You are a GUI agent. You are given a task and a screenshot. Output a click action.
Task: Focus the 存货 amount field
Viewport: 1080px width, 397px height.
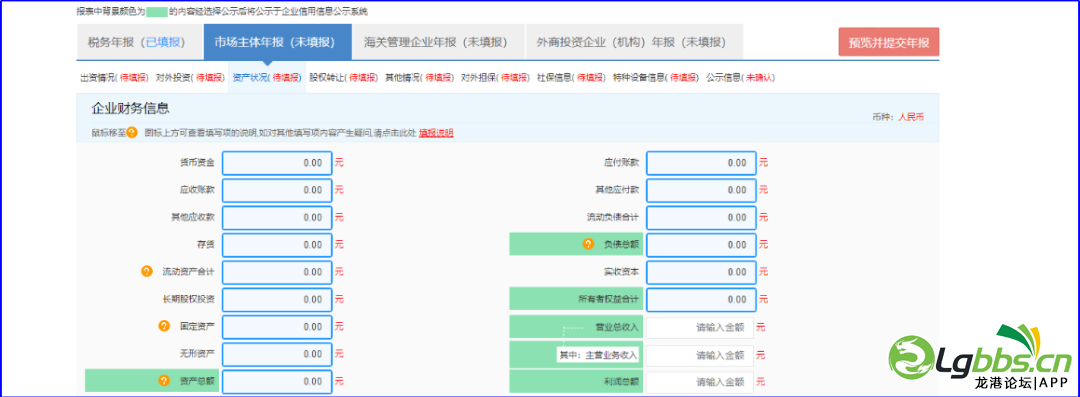click(x=277, y=245)
